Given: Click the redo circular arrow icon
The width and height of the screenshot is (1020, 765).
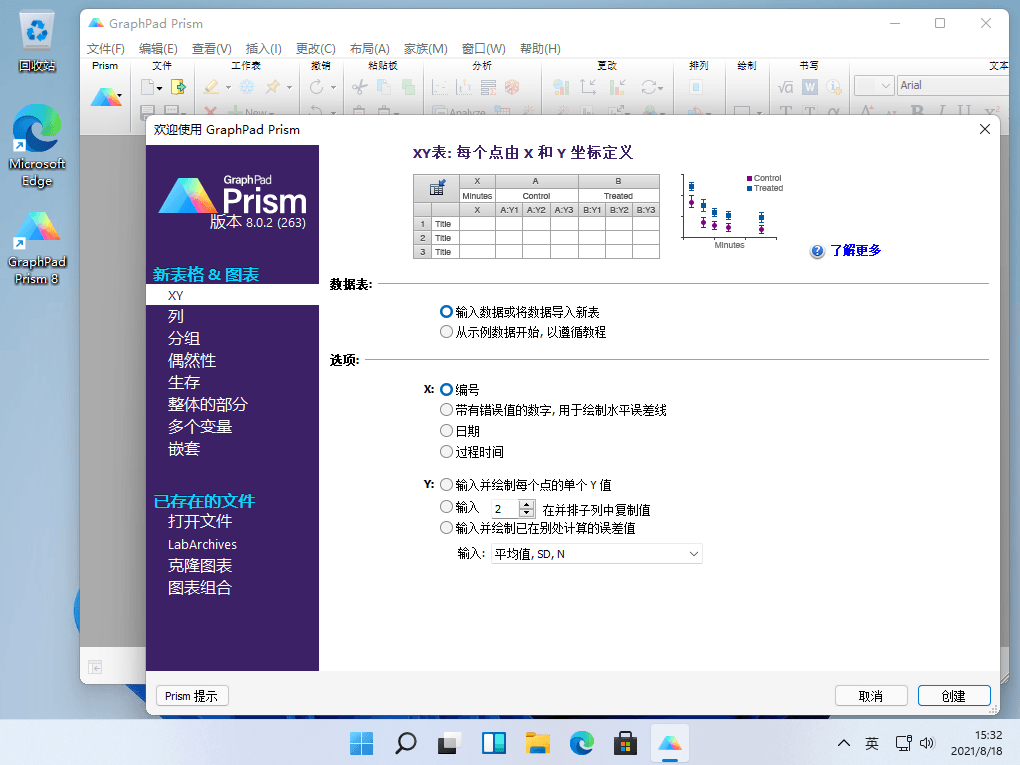Looking at the screenshot, I should coord(317,87).
